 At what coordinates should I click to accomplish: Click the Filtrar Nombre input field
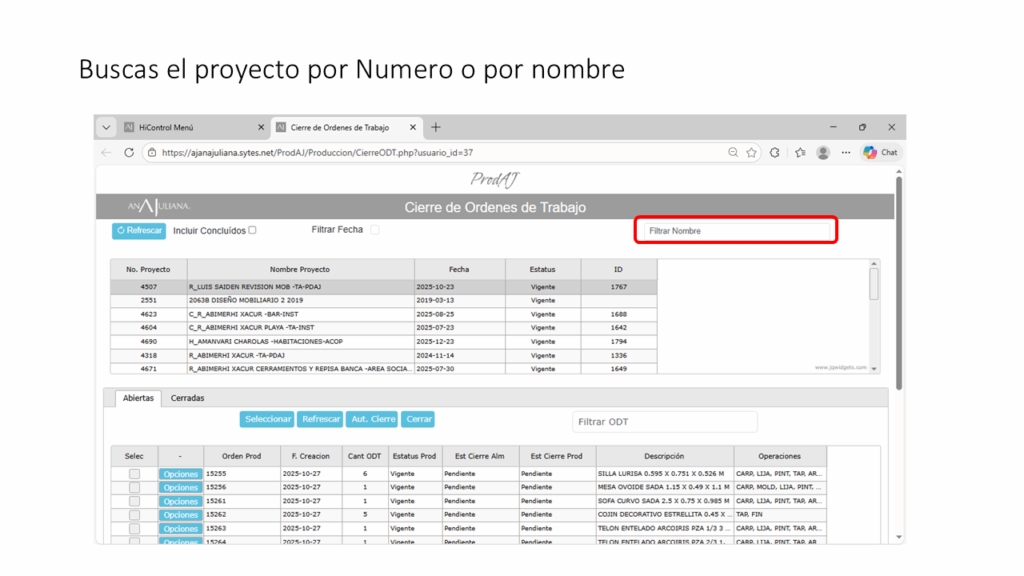click(735, 231)
